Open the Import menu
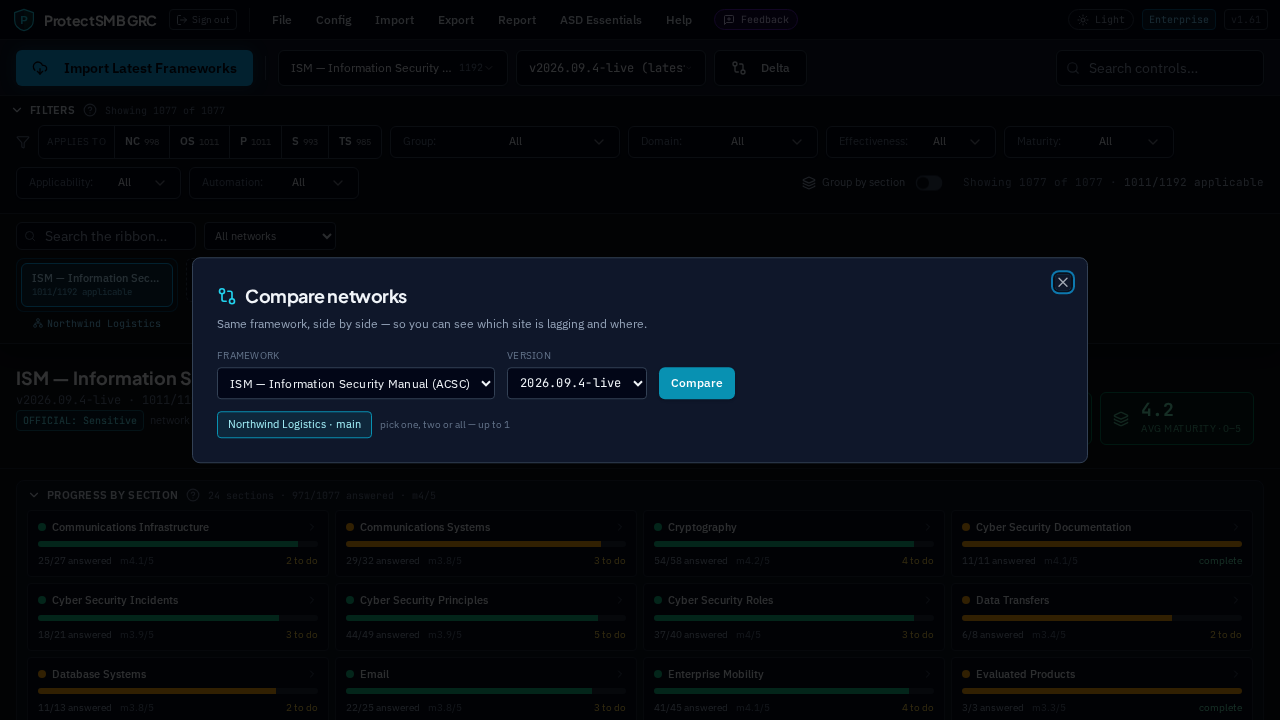1280x720 pixels. (395, 20)
